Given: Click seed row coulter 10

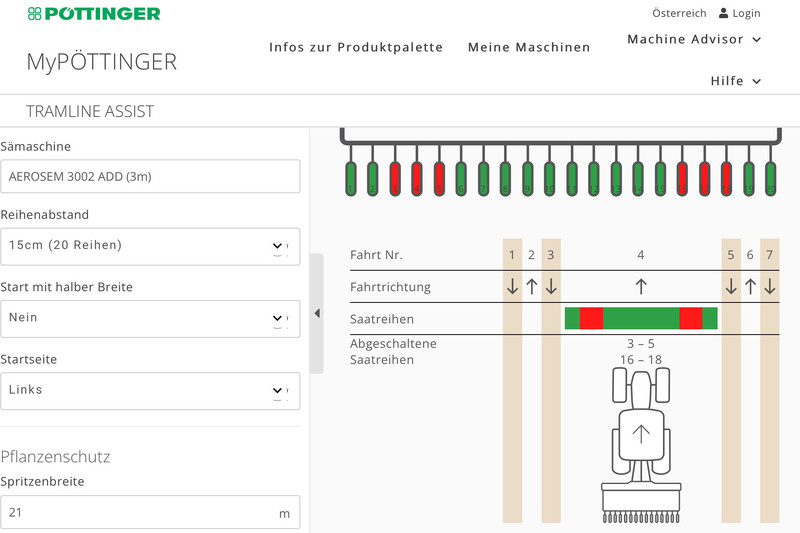Looking at the screenshot, I should (549, 178).
